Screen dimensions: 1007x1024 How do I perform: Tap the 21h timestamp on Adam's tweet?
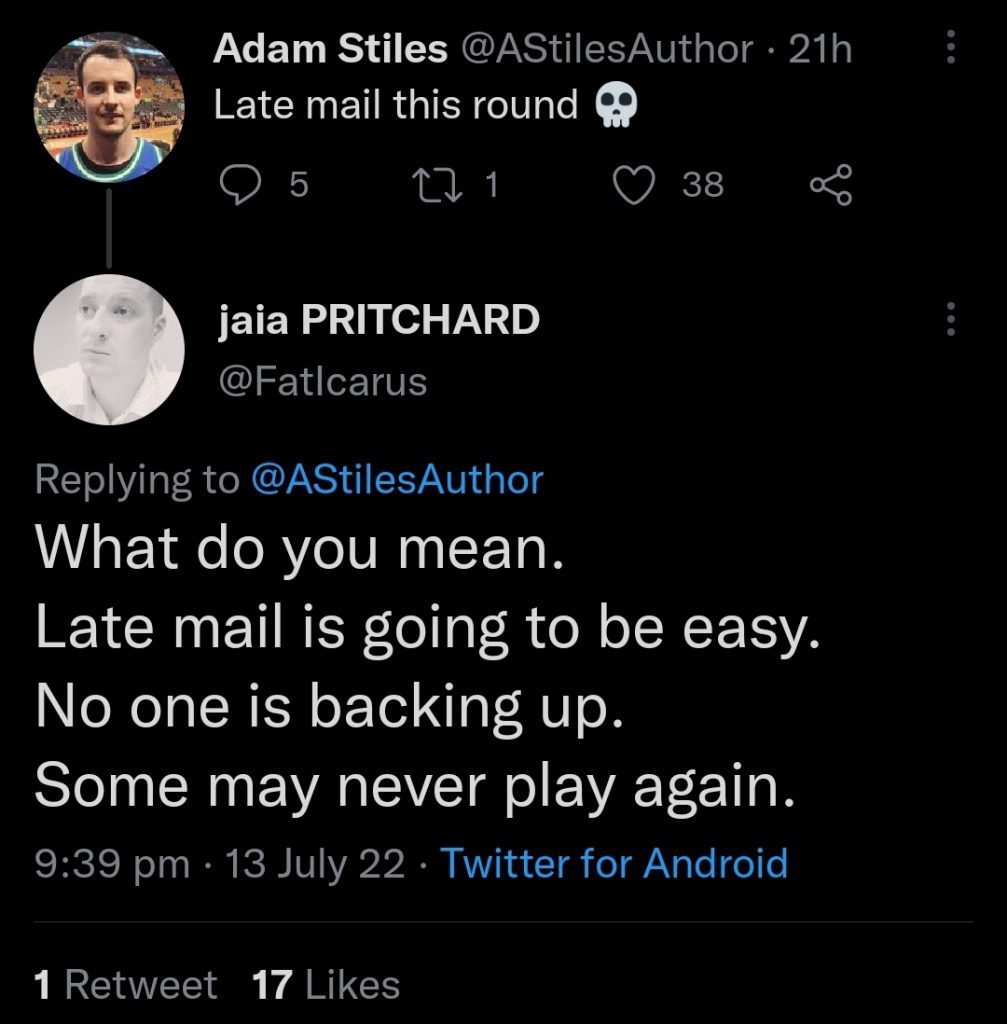click(x=820, y=49)
